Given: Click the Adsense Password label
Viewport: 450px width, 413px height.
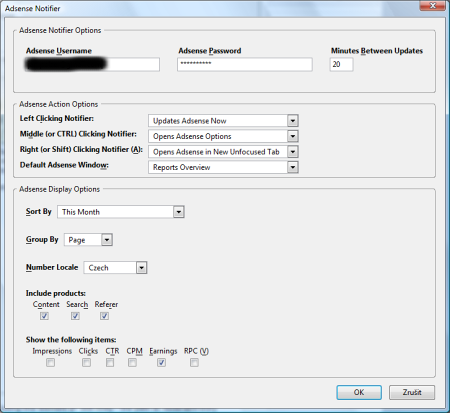Looking at the screenshot, I should click(210, 51).
